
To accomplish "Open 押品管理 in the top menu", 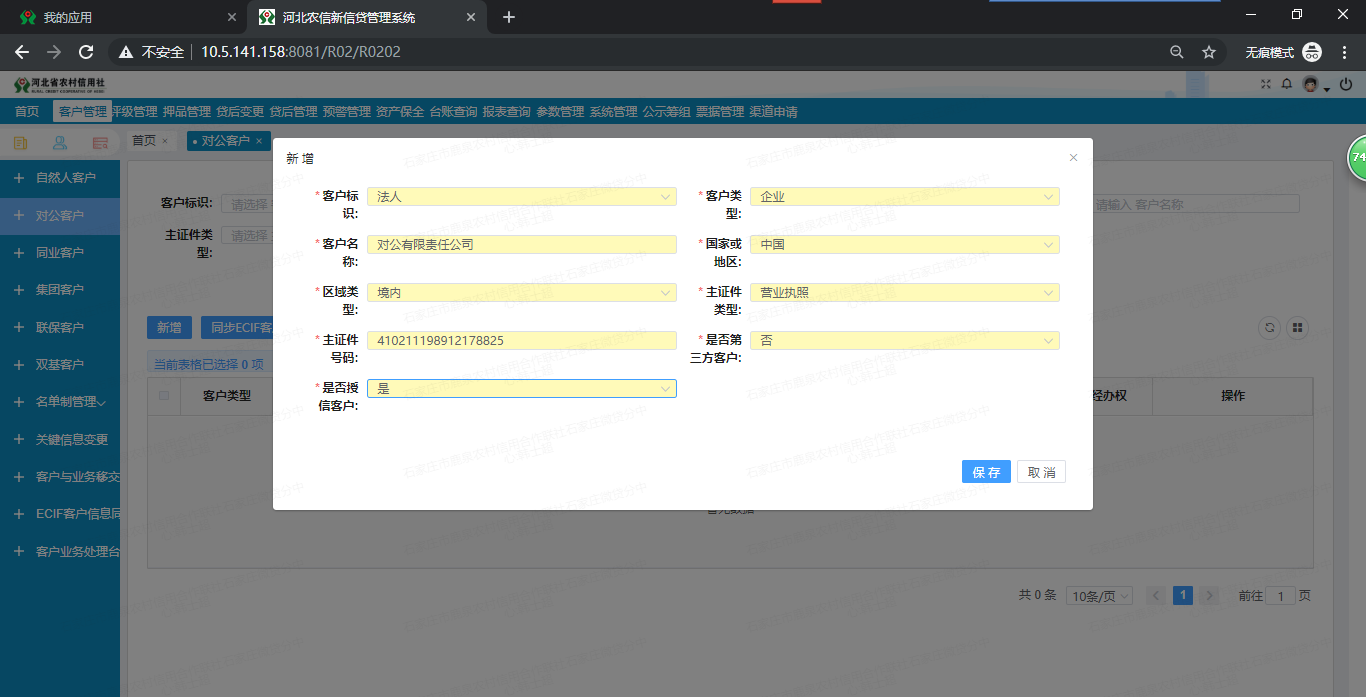I will (x=187, y=112).
